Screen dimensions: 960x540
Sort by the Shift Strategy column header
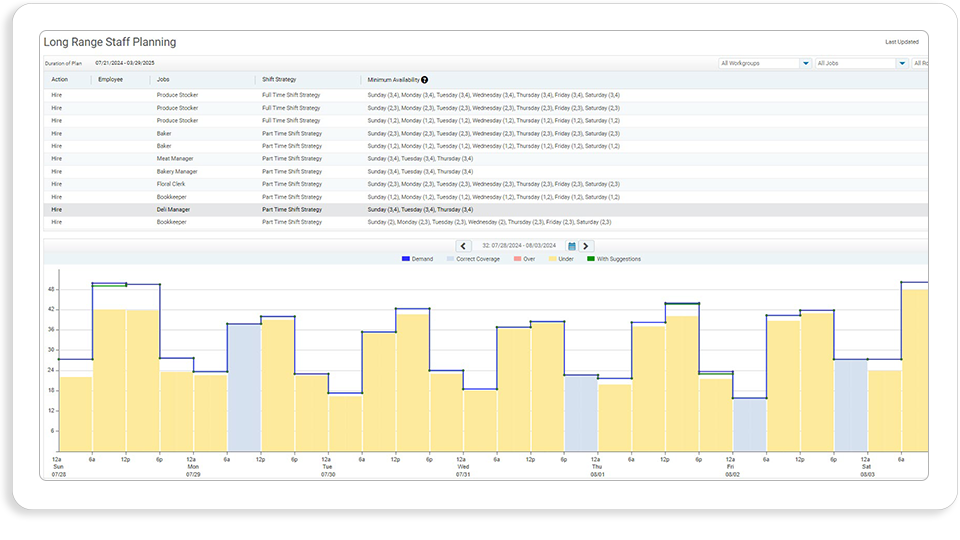click(279, 80)
